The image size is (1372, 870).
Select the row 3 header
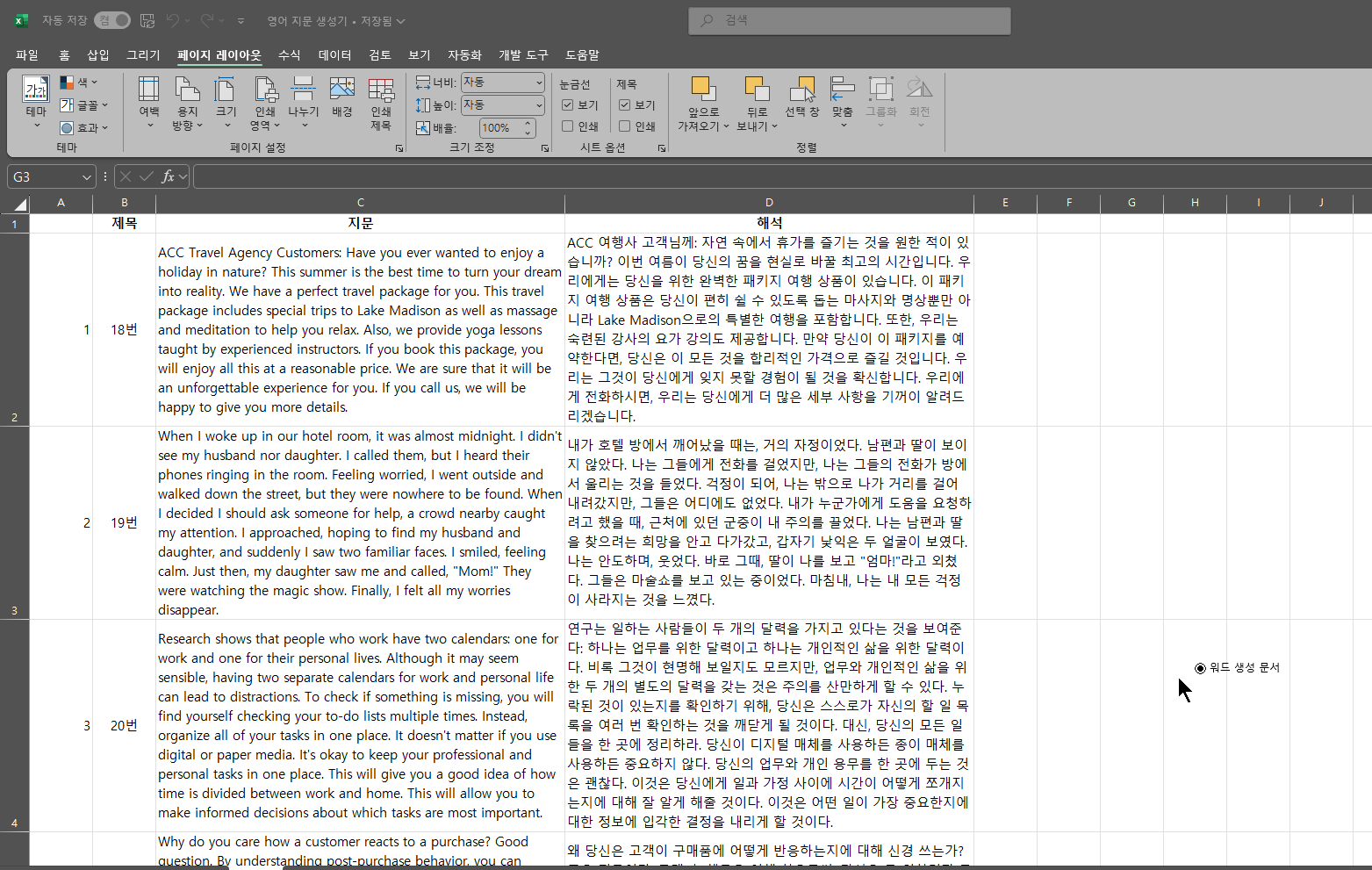pos(15,523)
